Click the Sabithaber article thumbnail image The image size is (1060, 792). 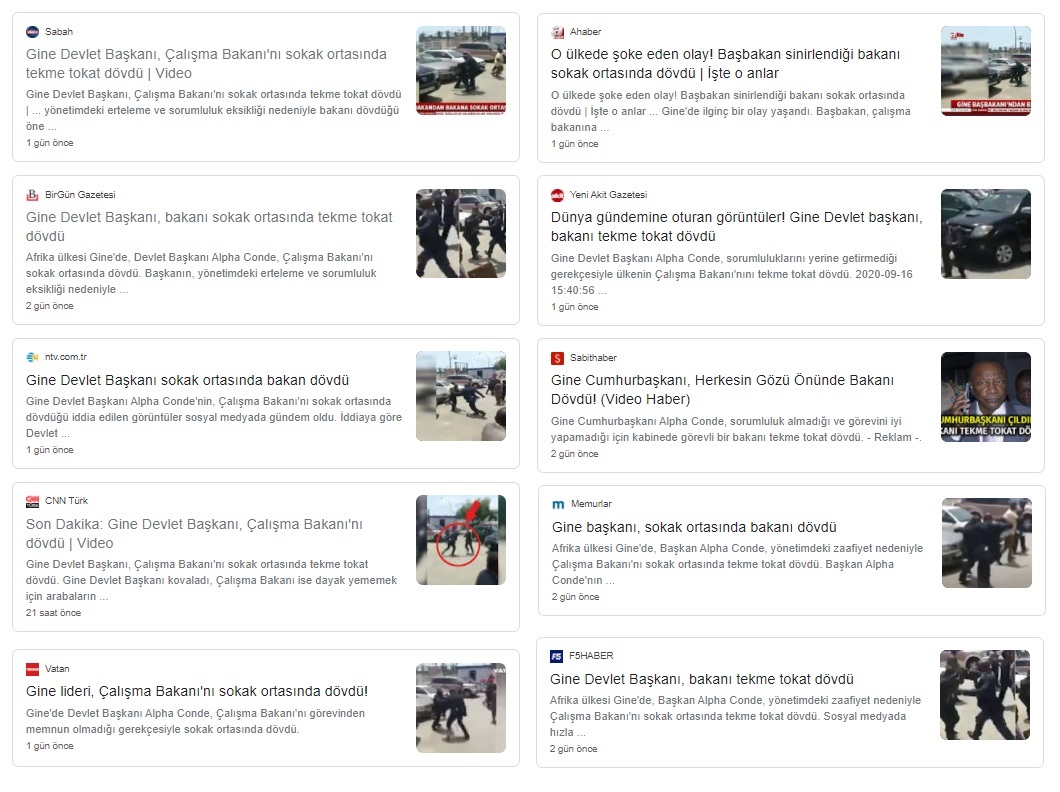pos(985,397)
